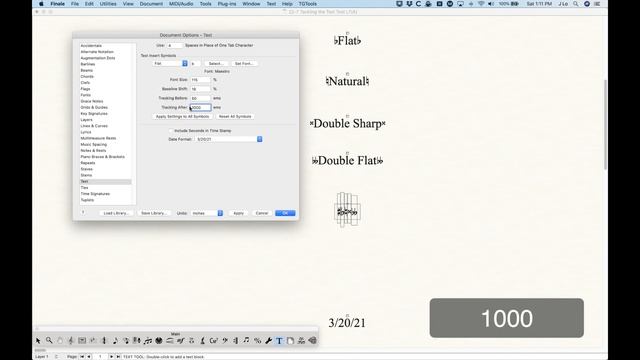This screenshot has width=640, height=360.
Task: Open the Notification Center icon
Action: 597,4
